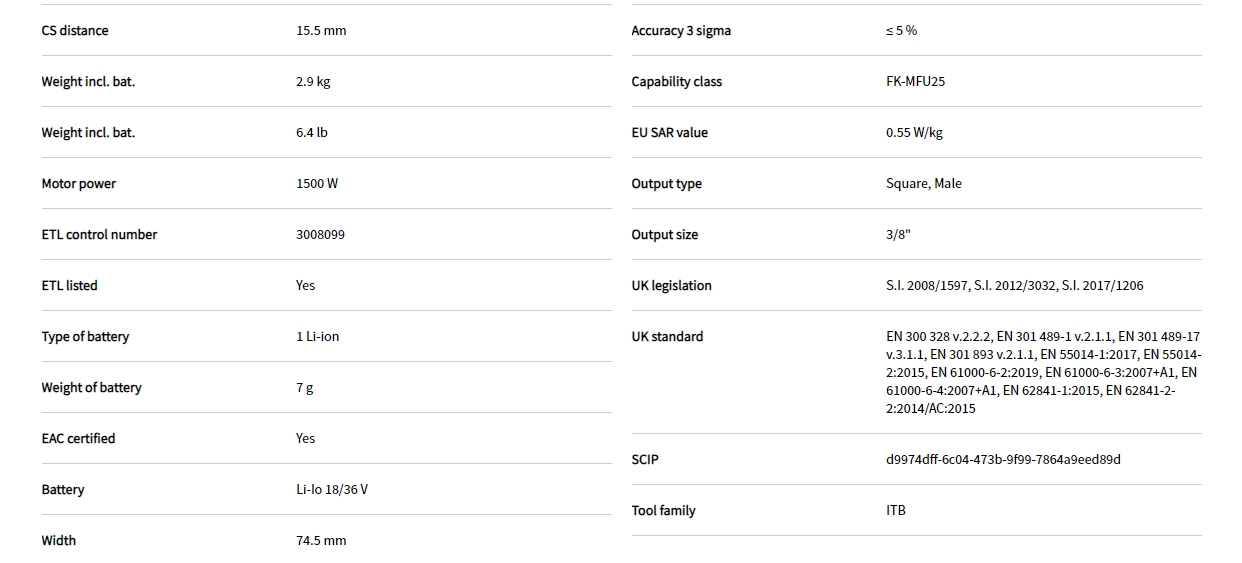1242x563 pixels.
Task: Select the ETL control number 3008099
Action: [321, 235]
